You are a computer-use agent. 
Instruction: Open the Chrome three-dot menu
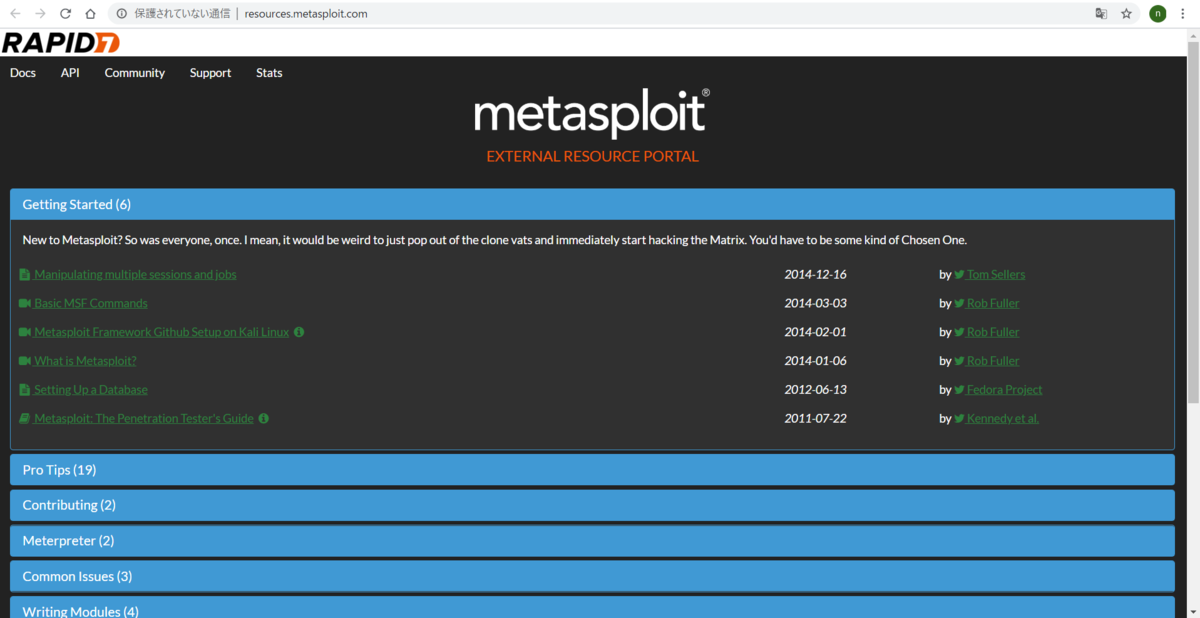click(1183, 14)
